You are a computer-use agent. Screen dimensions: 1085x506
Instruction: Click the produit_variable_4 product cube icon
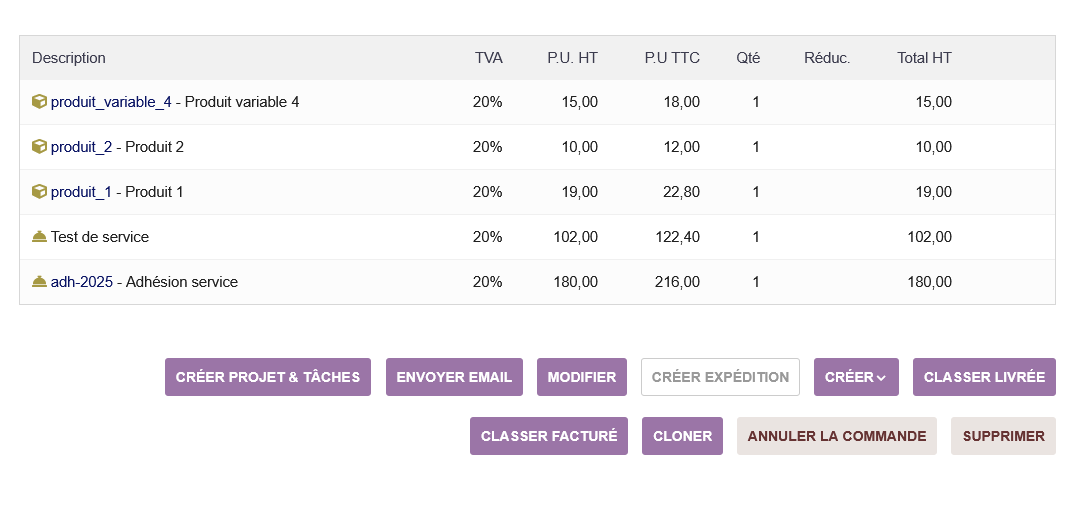pyautogui.click(x=39, y=101)
